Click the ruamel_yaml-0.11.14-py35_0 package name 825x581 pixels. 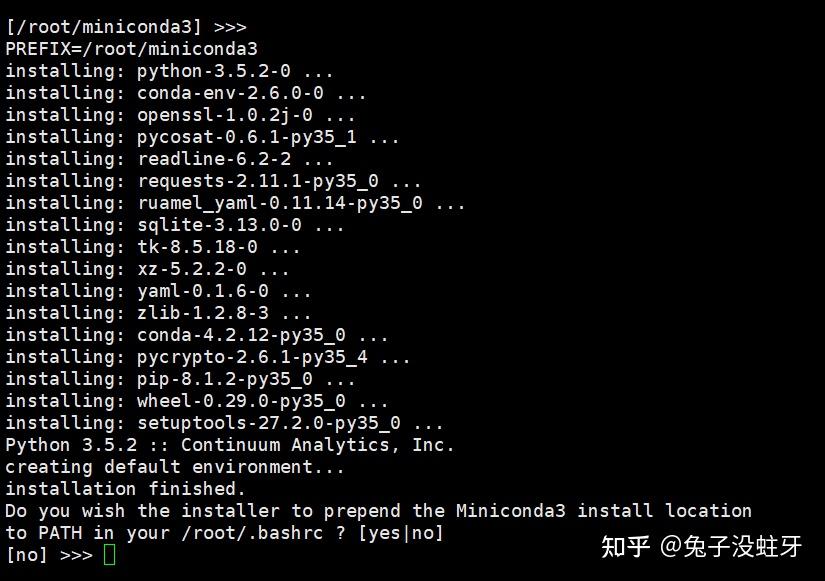tap(280, 204)
